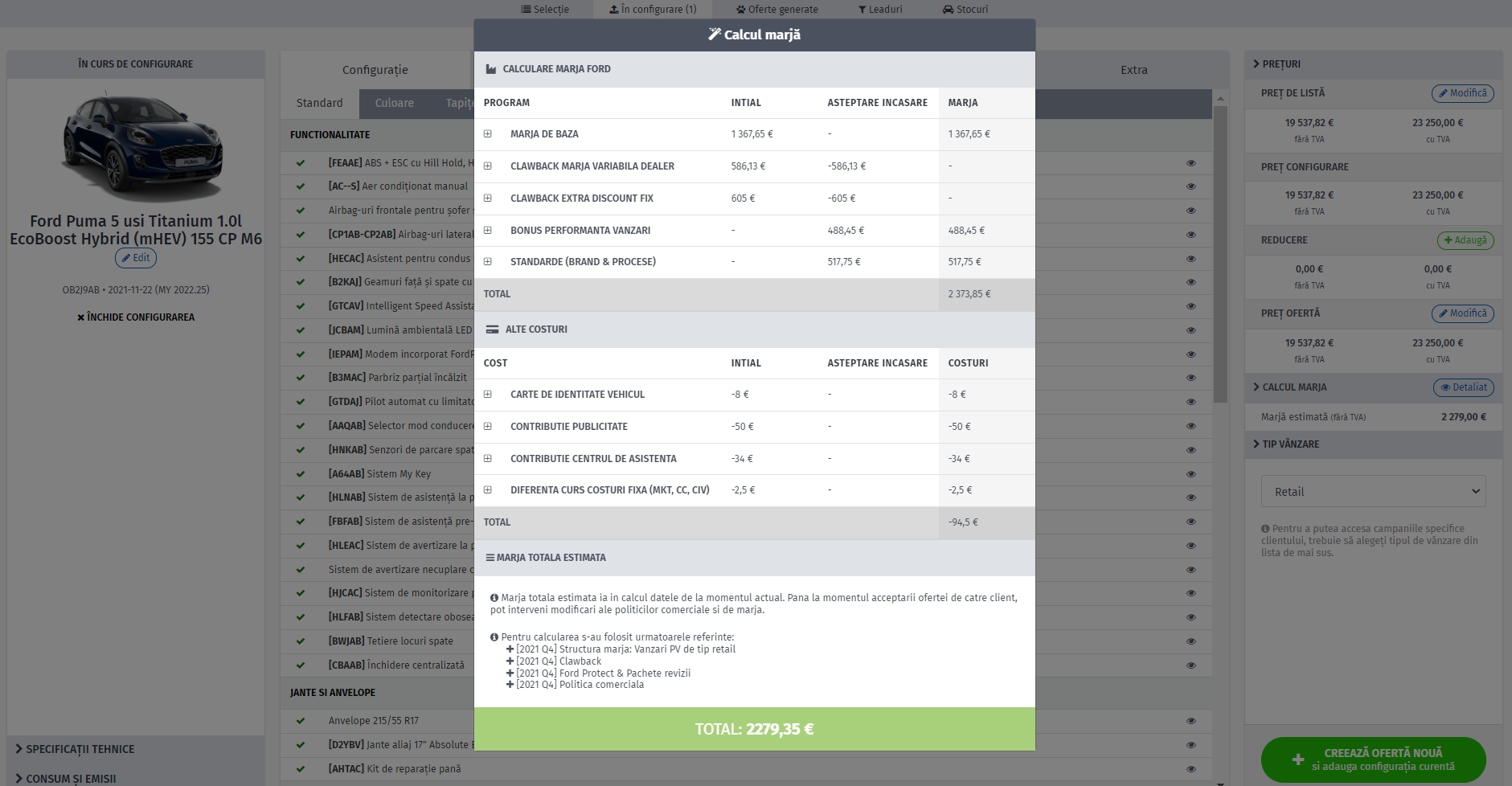Expand Politica comerciala reference plus icon

coord(510,685)
